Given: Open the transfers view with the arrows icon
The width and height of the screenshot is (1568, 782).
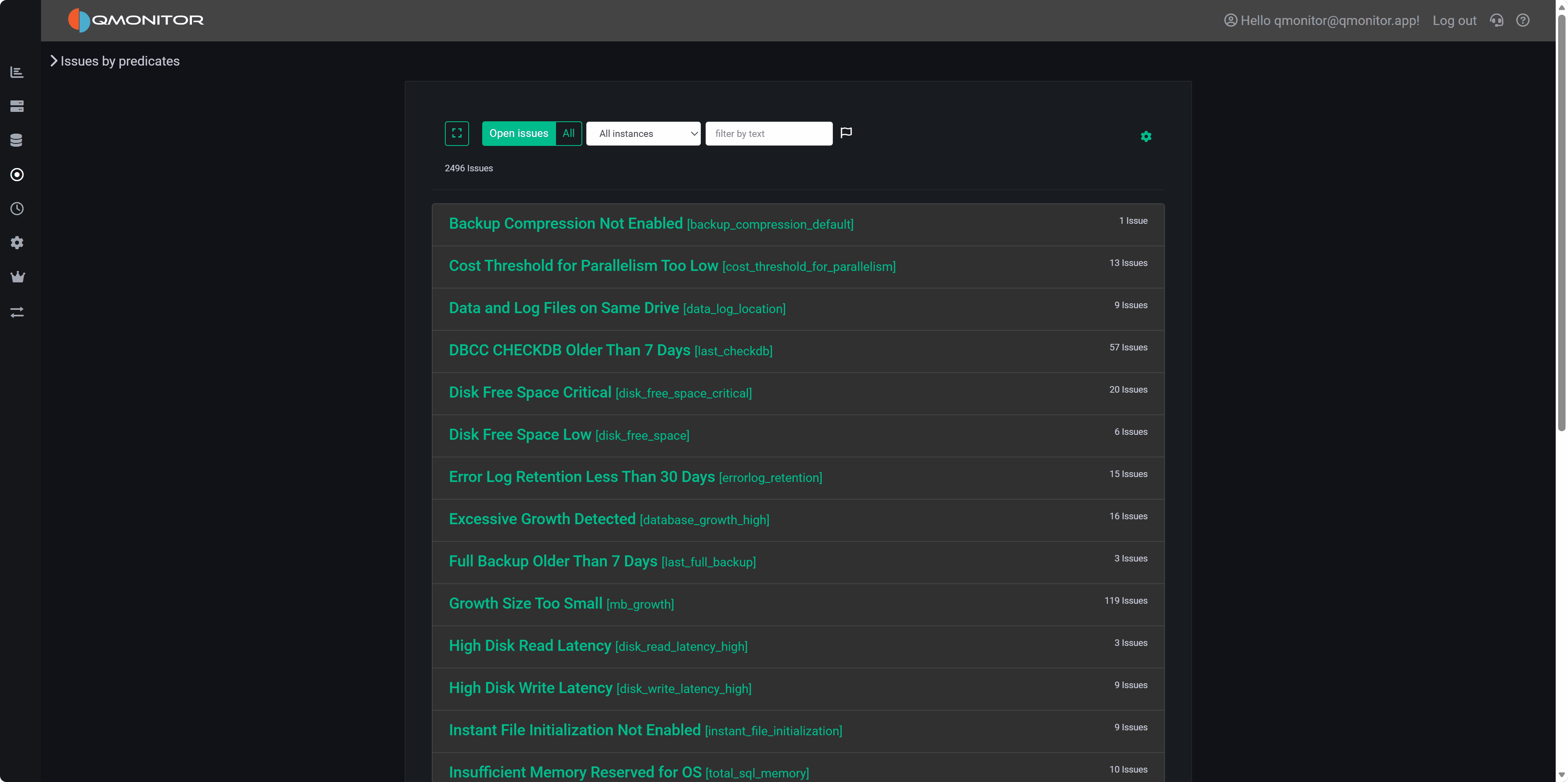Looking at the screenshot, I should 17,312.
